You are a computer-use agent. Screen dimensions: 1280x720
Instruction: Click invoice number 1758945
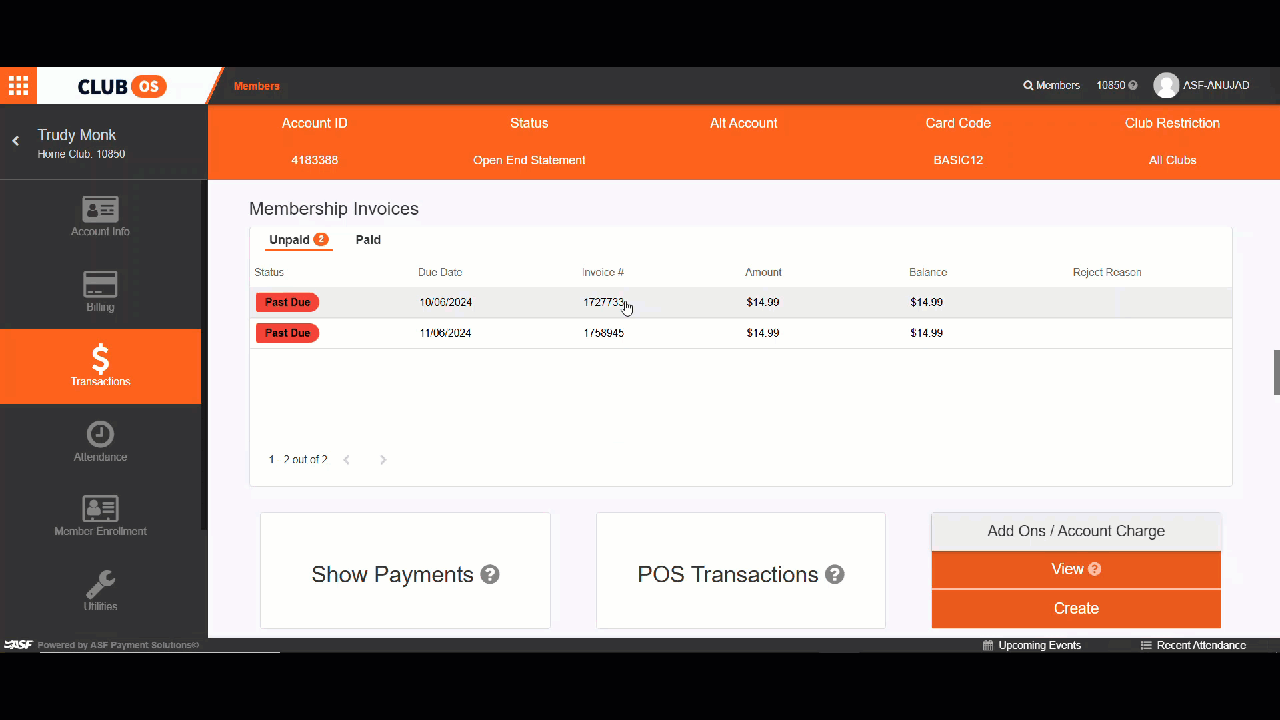pos(604,333)
